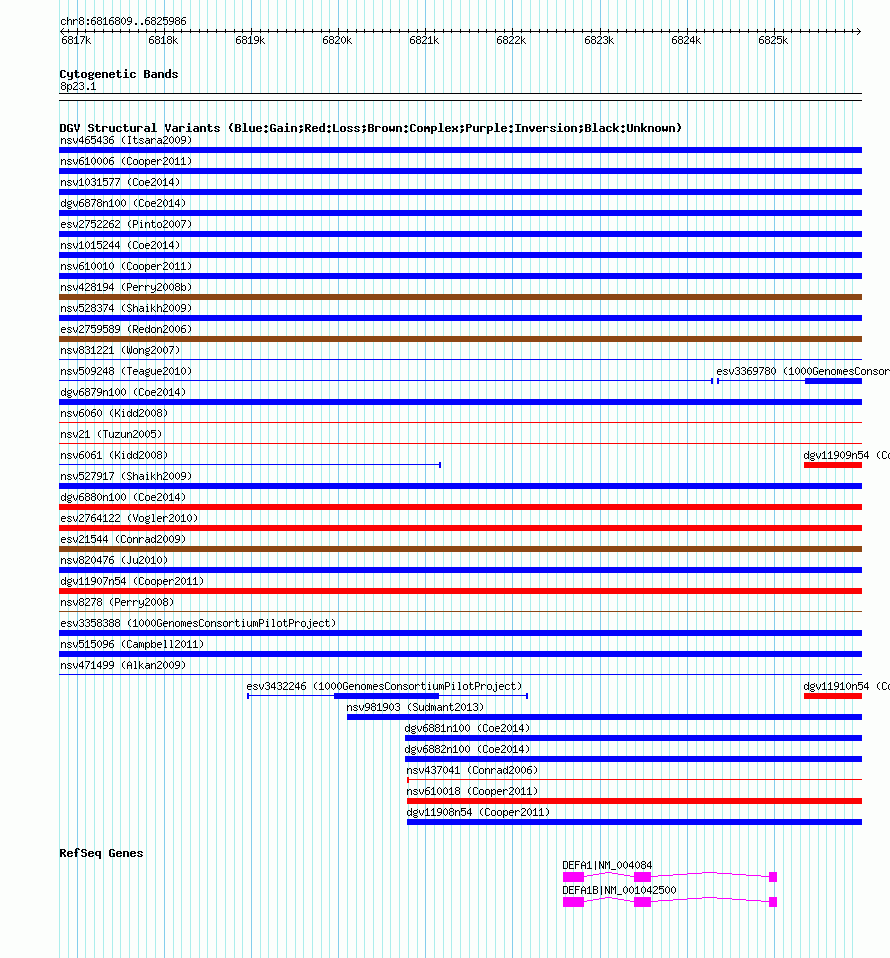This screenshot has height=958, width=890.
Task: Select nsv981903 (Sudmant2013) label
Action: 415,708
